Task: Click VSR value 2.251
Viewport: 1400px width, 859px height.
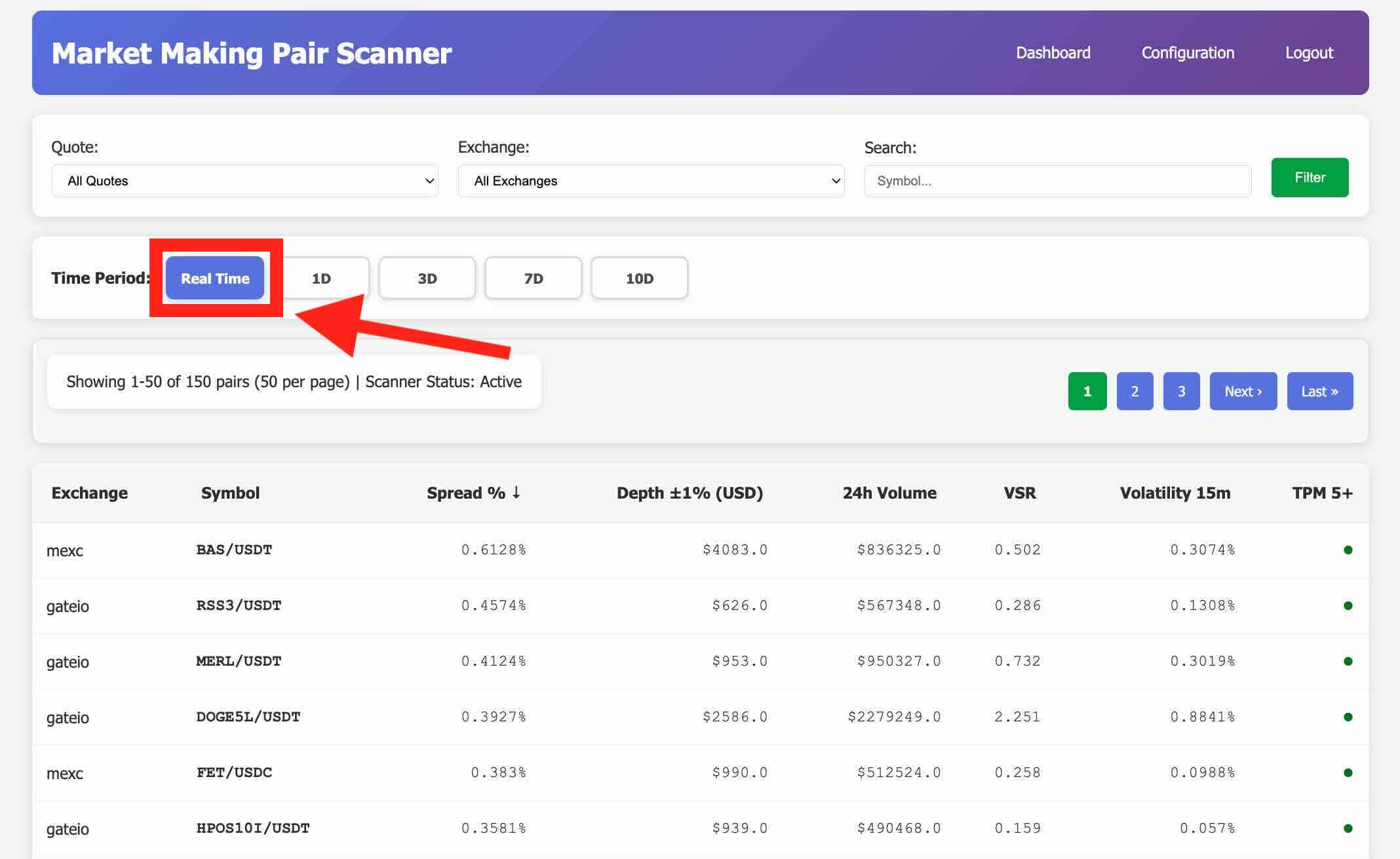Action: click(1017, 717)
